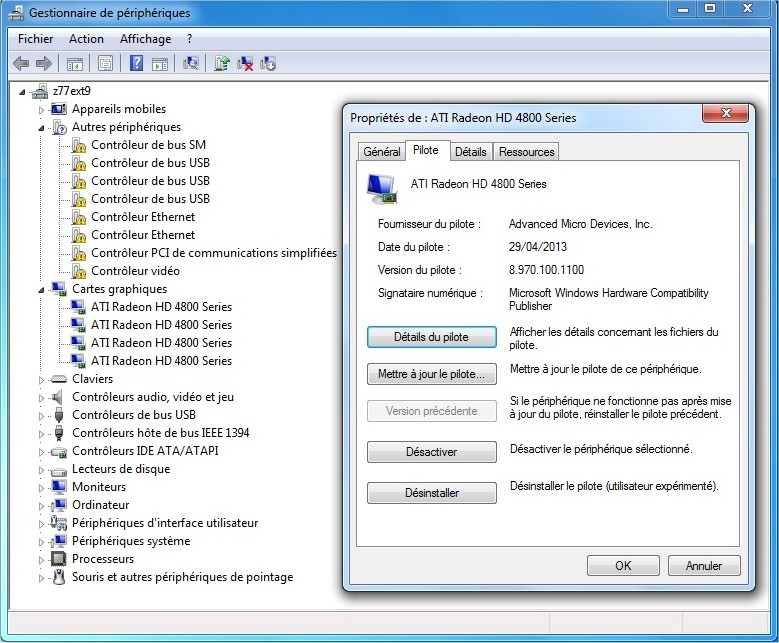The width and height of the screenshot is (779, 643).
Task: Click the Détails du pilote button
Action: tap(431, 337)
